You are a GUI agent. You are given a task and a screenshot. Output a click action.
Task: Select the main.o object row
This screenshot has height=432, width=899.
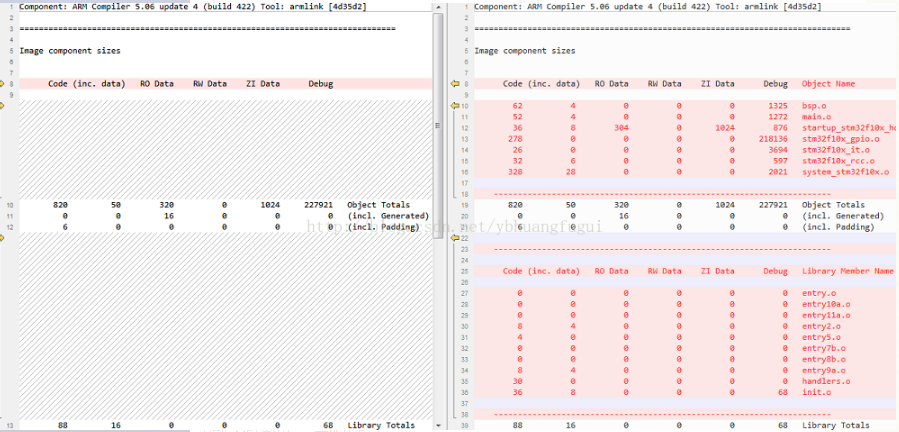[x=685, y=117]
